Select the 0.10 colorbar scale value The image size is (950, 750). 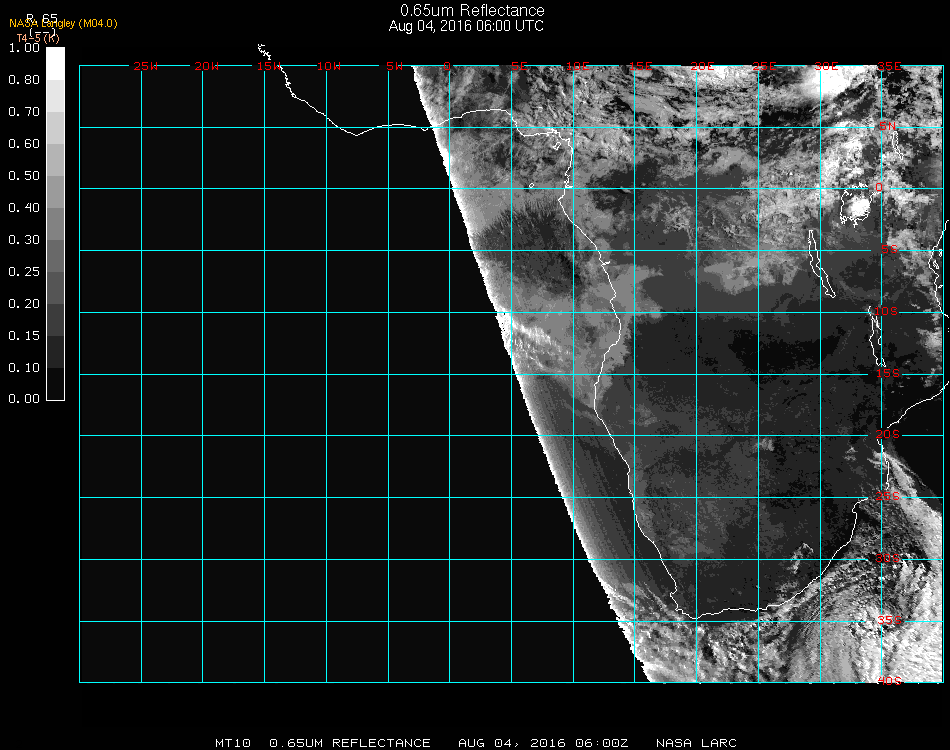pyautogui.click(x=24, y=368)
